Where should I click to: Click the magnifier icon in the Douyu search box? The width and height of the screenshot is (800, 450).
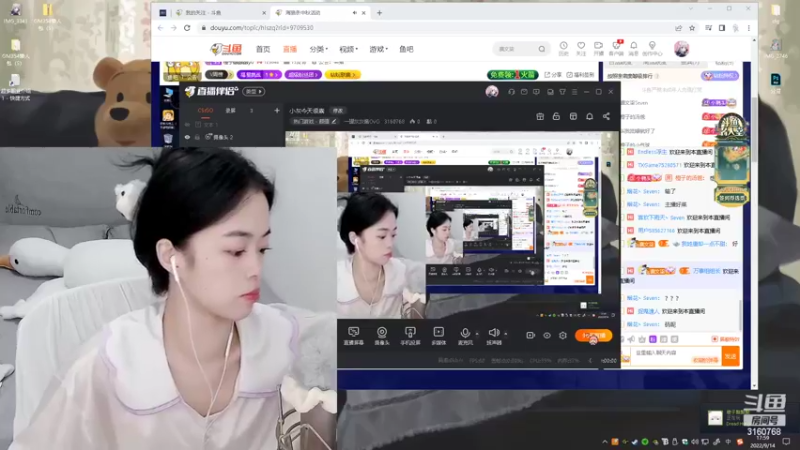pos(542,49)
